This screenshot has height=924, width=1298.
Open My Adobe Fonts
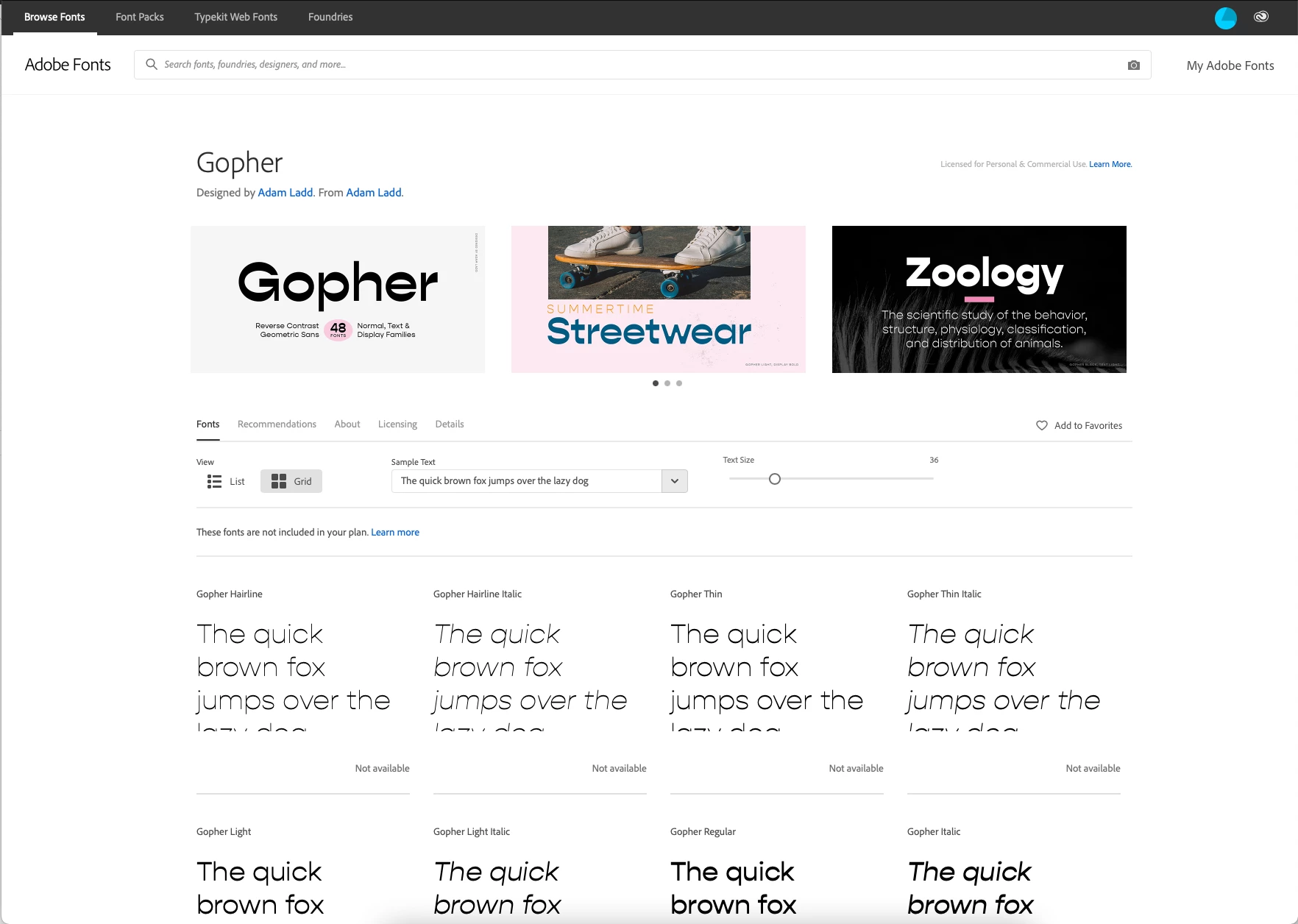[1230, 65]
